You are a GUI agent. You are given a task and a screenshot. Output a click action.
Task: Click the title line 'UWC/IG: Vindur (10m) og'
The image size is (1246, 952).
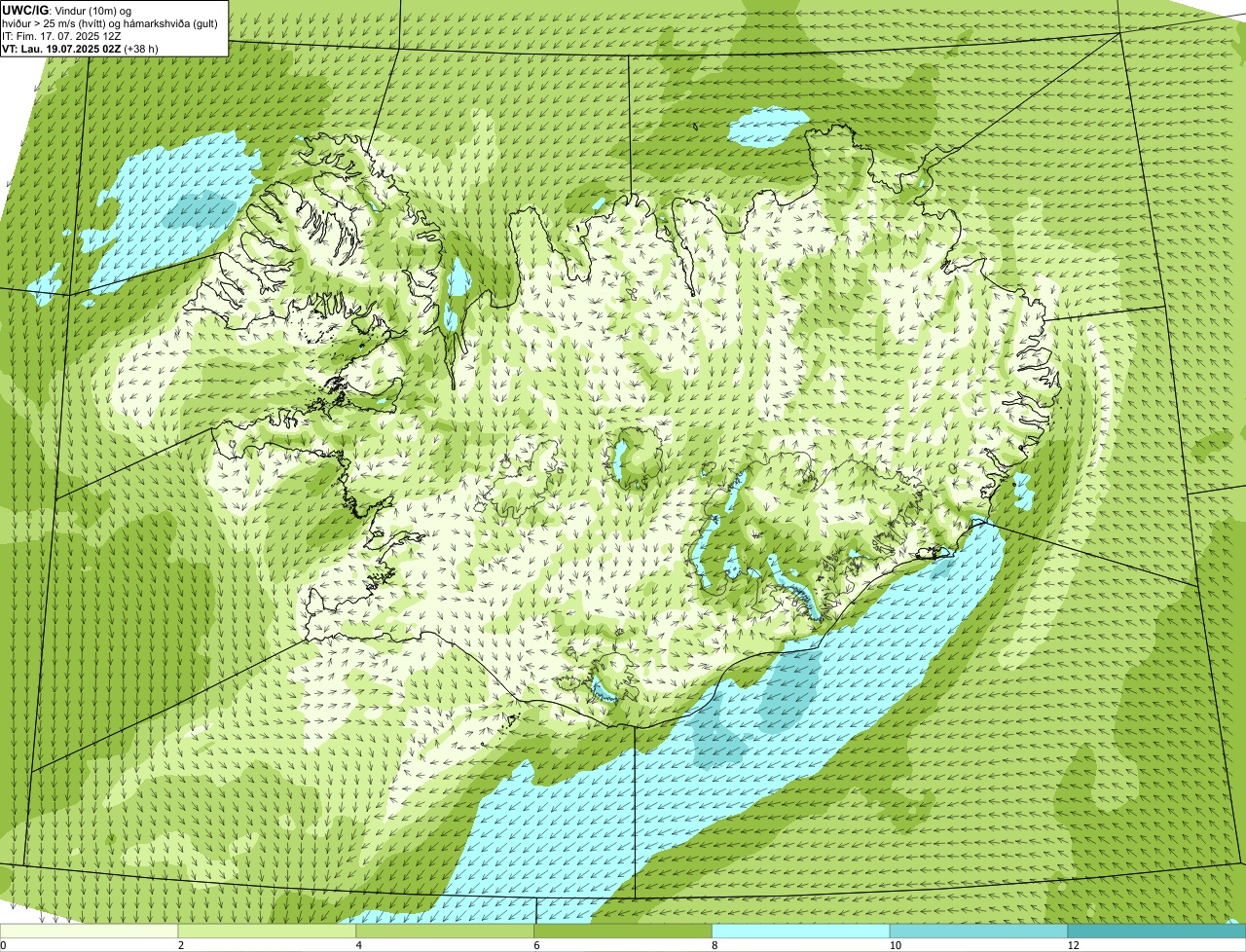pyautogui.click(x=67, y=10)
